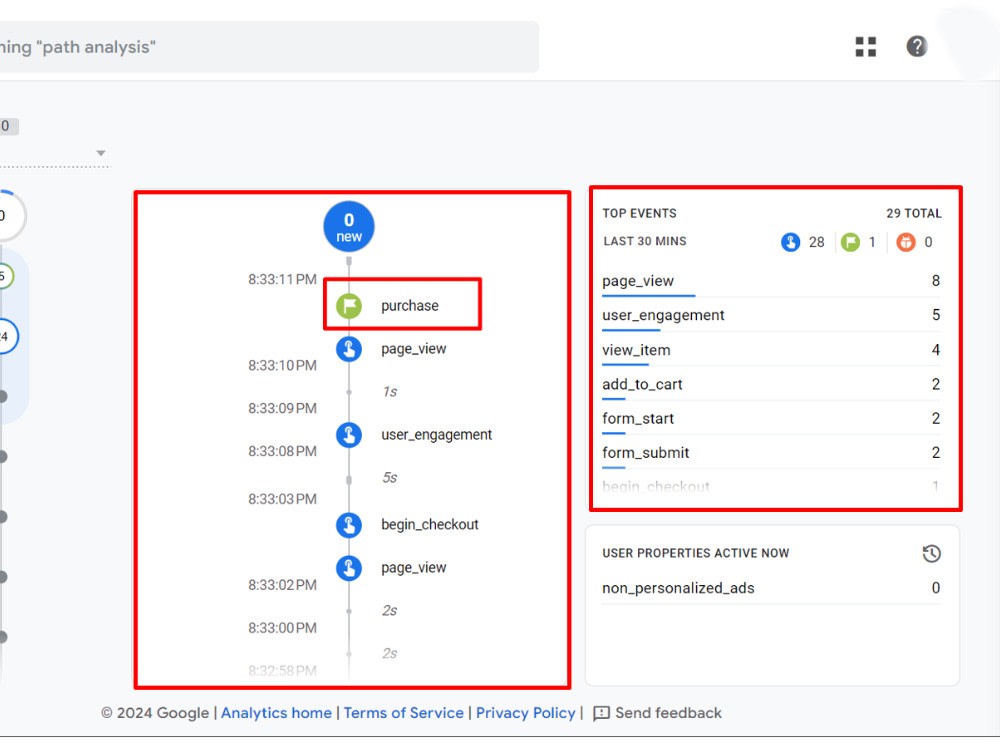The width and height of the screenshot is (1000, 750).
Task: Click the blue "0 new" circle on the timeline
Action: click(349, 227)
